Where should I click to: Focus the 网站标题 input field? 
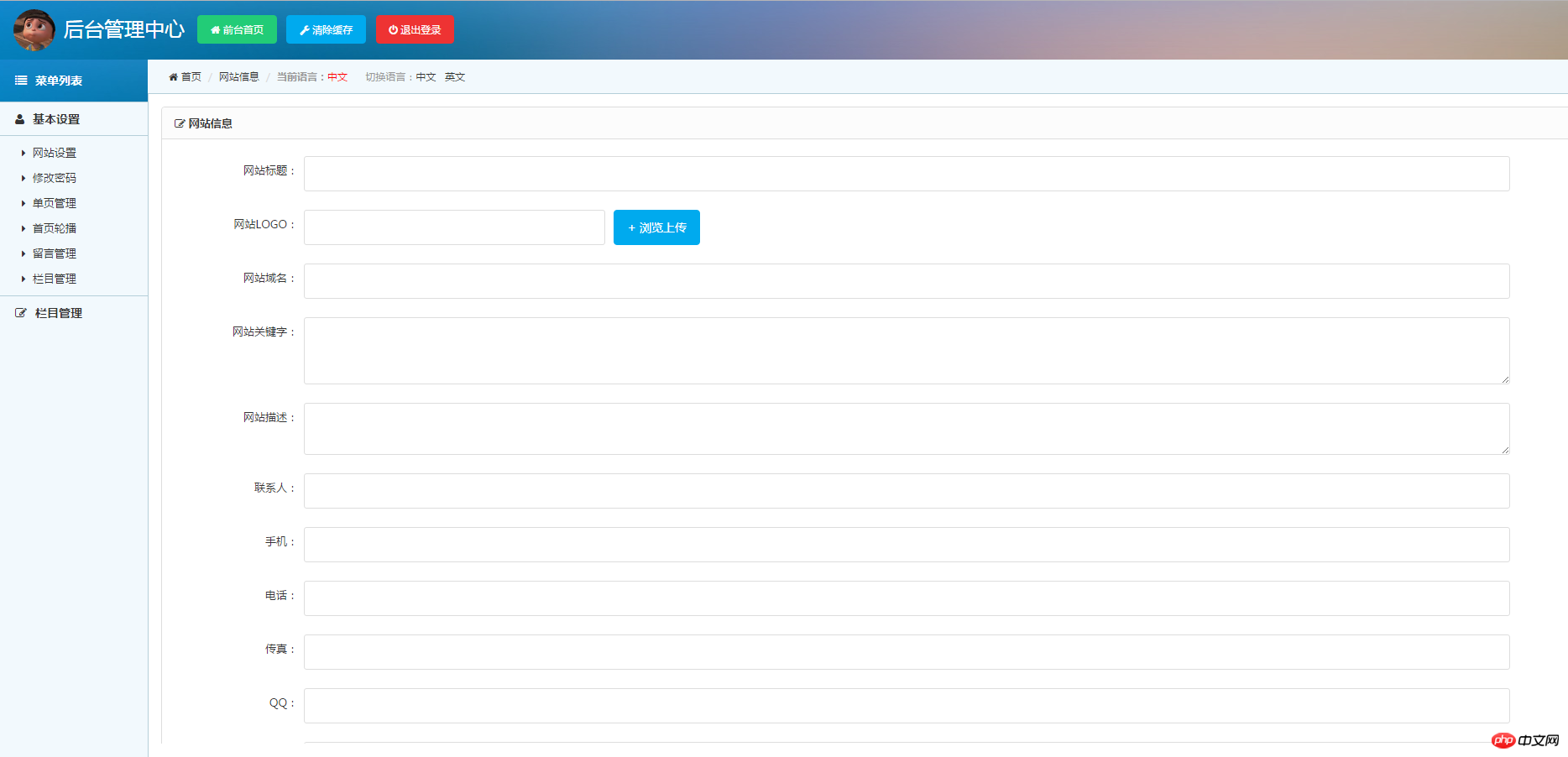(x=907, y=174)
